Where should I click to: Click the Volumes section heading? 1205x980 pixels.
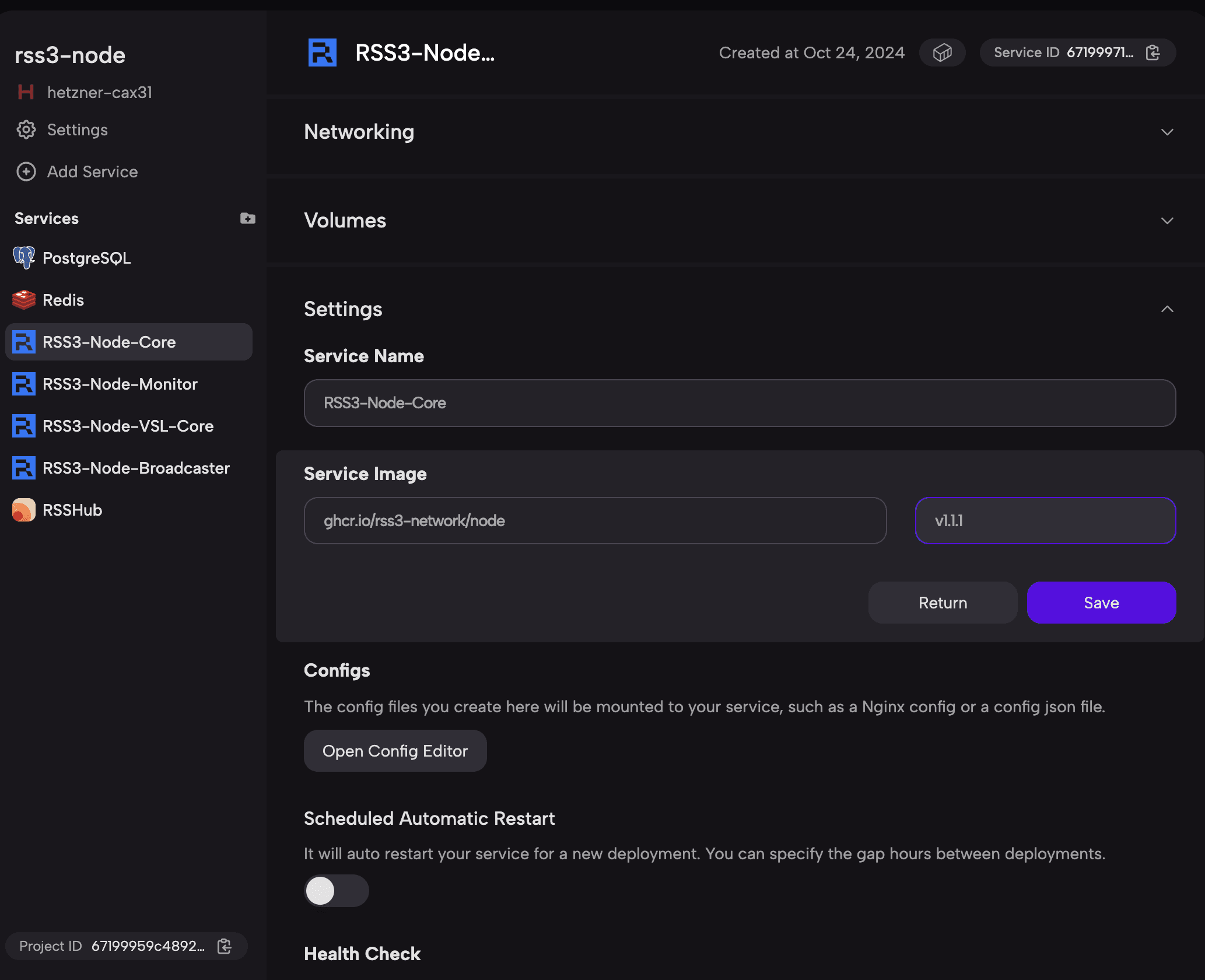345,220
